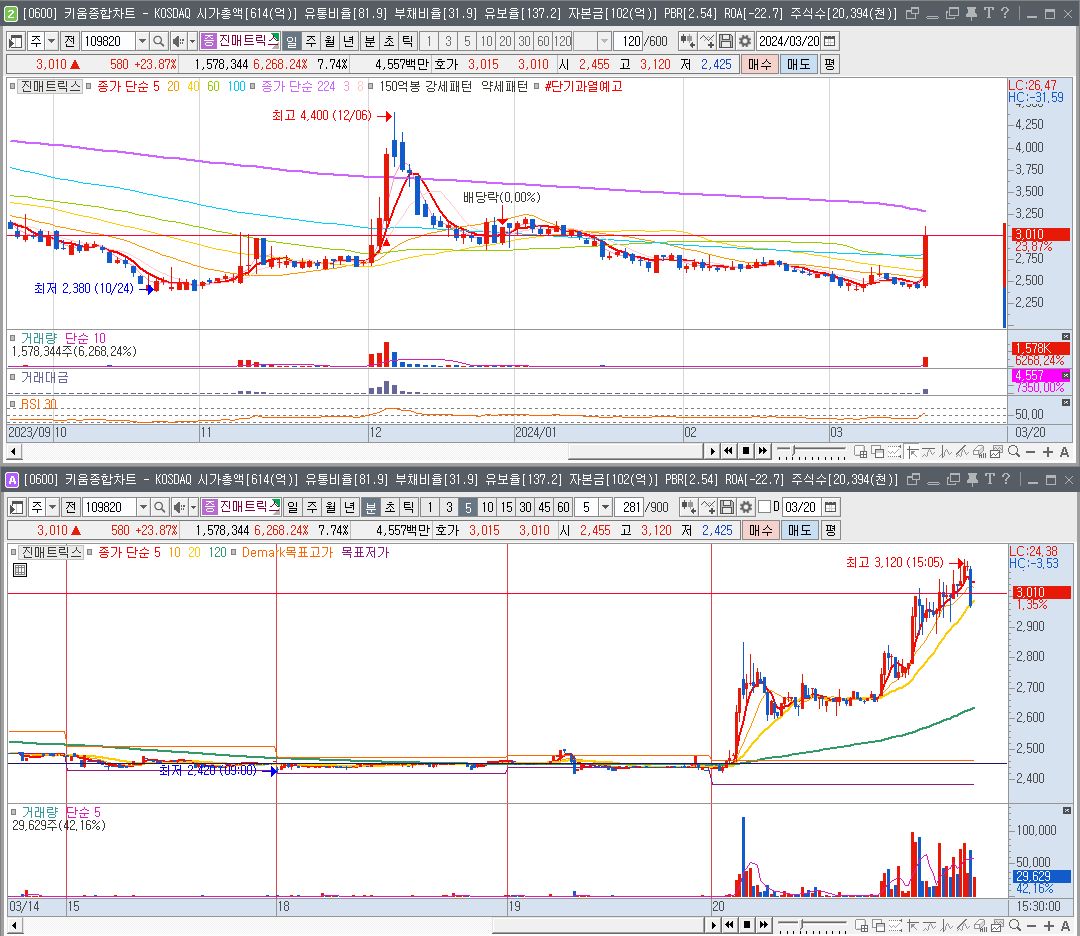The width and height of the screenshot is (1080, 936).
Task: Click 전 button in top chart toolbar
Action: pyautogui.click(x=70, y=41)
